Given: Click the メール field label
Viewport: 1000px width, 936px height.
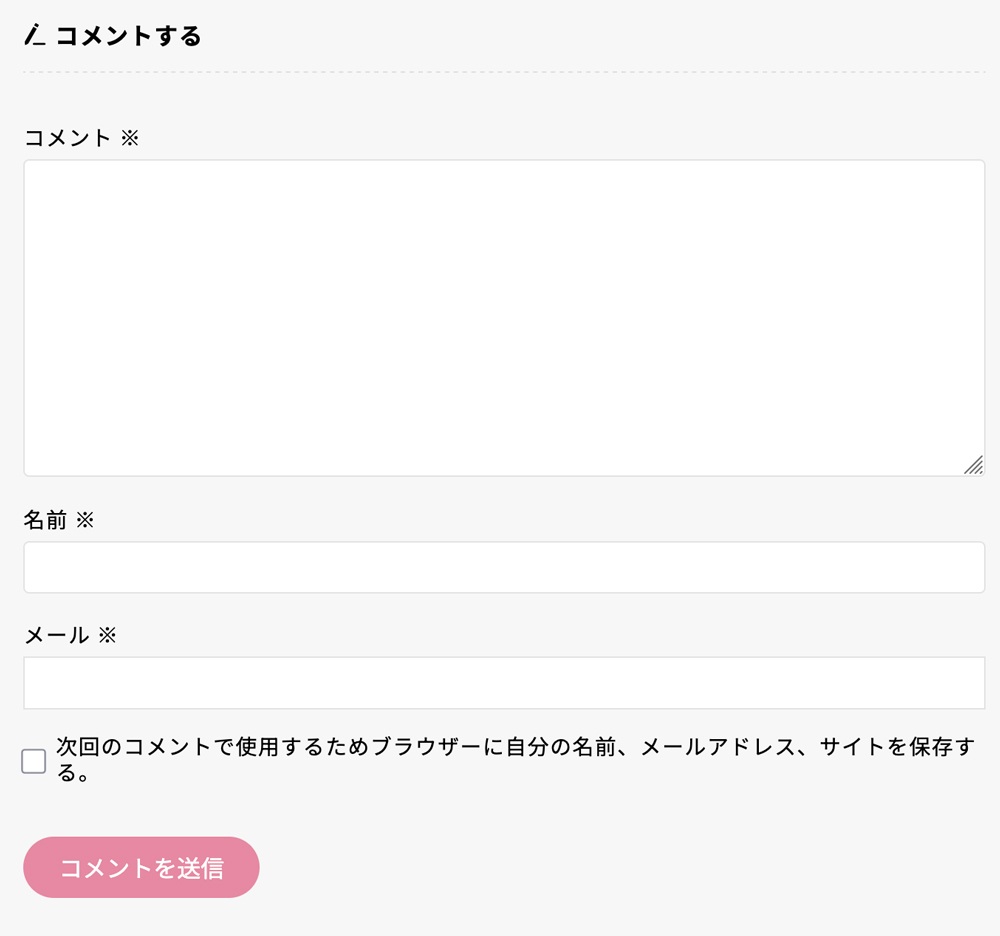Looking at the screenshot, I should tap(56, 635).
